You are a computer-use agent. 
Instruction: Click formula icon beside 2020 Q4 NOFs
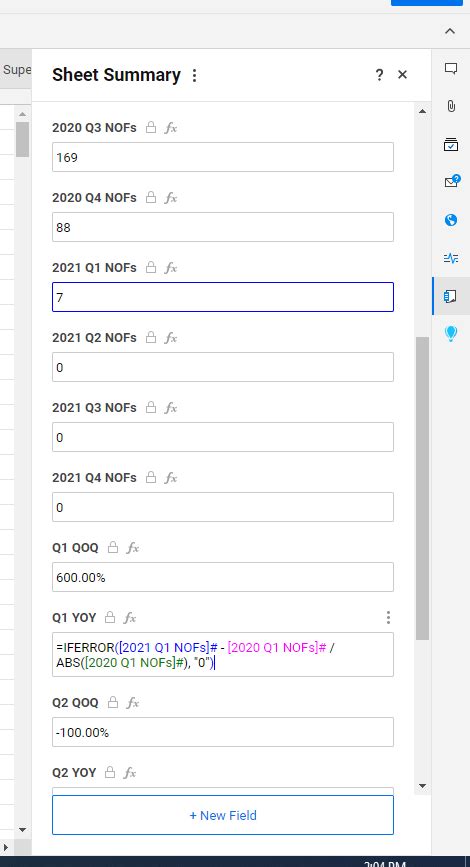coord(171,197)
